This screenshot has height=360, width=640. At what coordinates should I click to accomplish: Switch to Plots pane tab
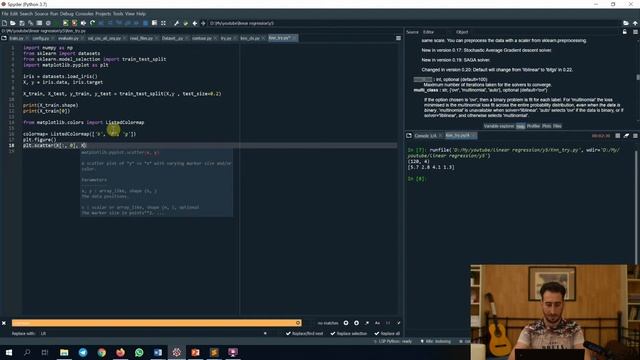coord(547,126)
